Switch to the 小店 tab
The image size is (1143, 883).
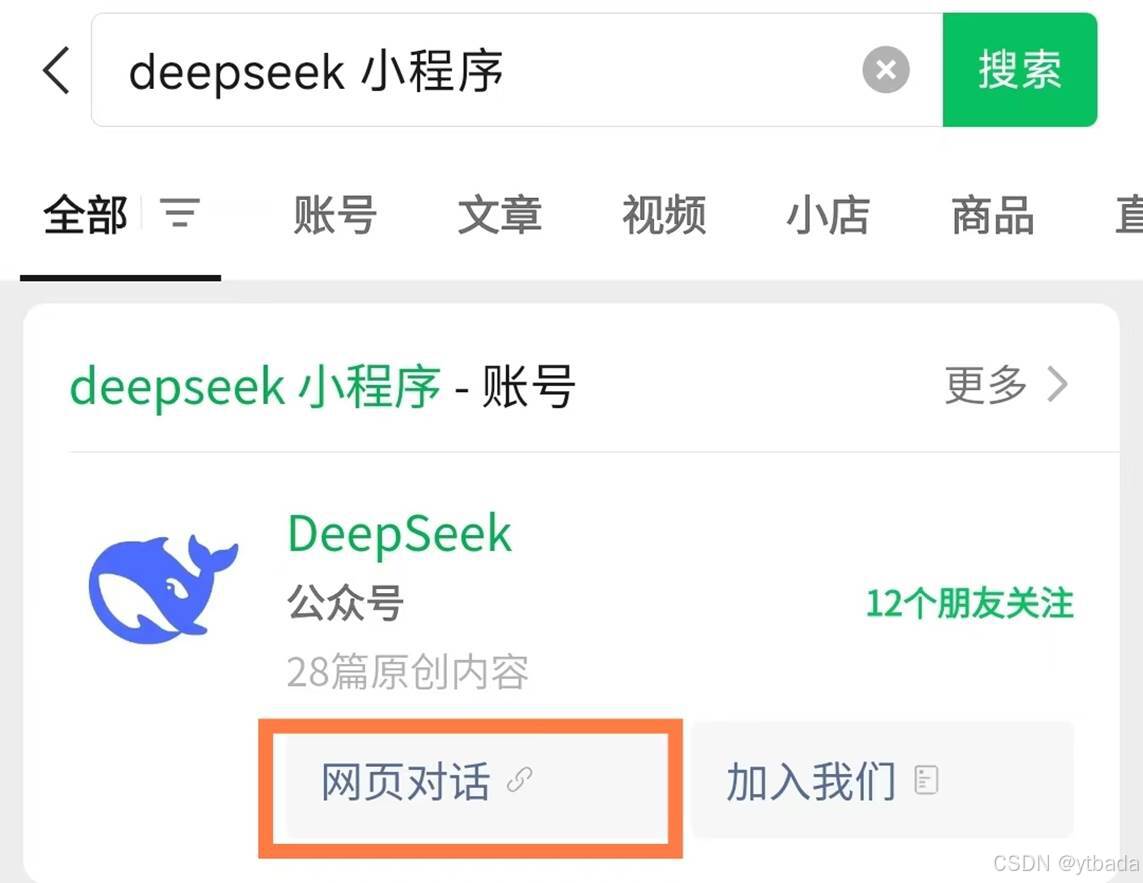click(x=828, y=215)
